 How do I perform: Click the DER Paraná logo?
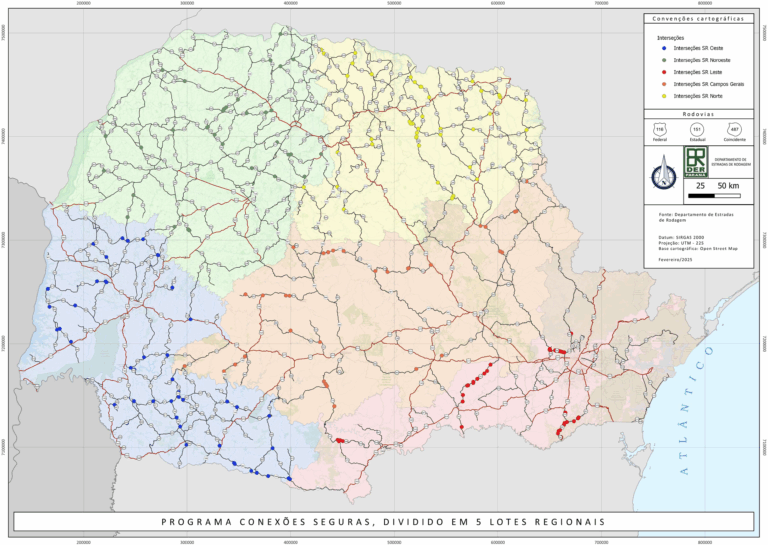tap(696, 162)
